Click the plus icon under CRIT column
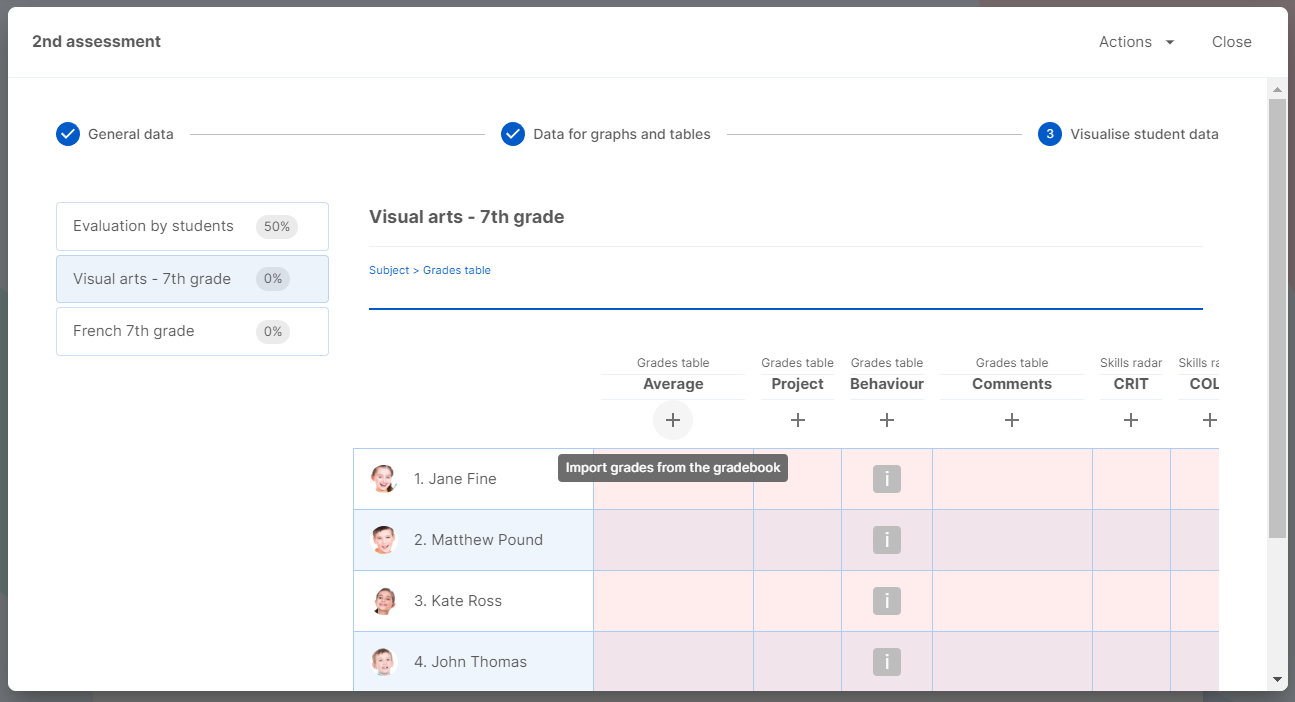1295x702 pixels. coord(1131,421)
